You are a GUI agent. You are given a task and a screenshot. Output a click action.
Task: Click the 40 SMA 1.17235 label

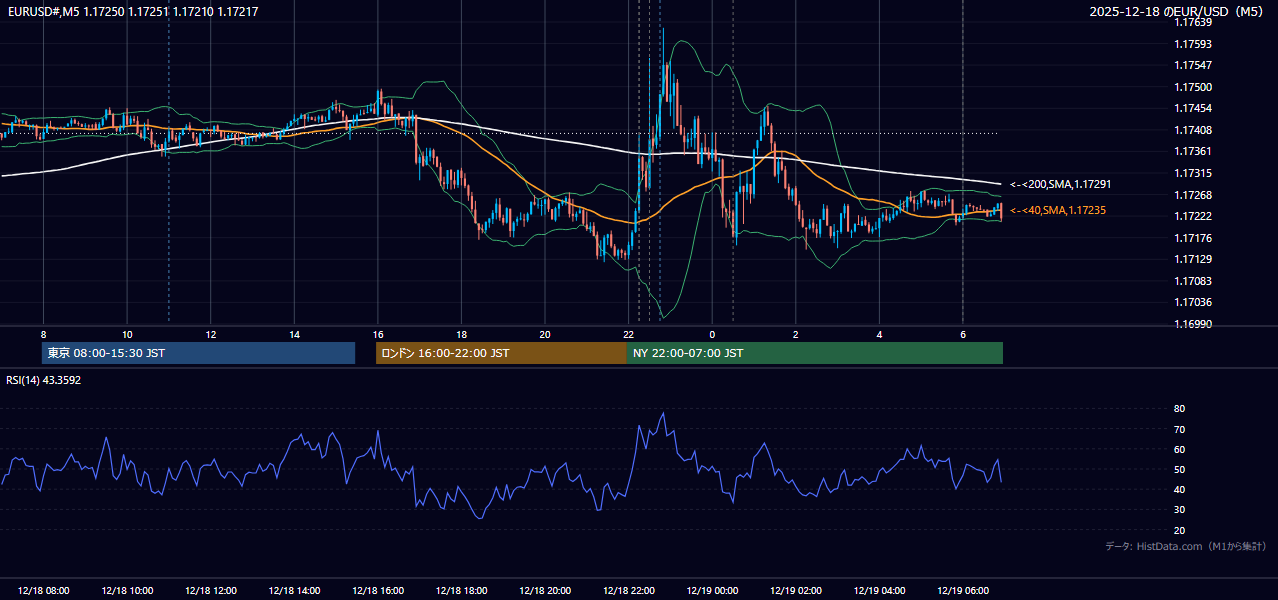coord(1058,211)
